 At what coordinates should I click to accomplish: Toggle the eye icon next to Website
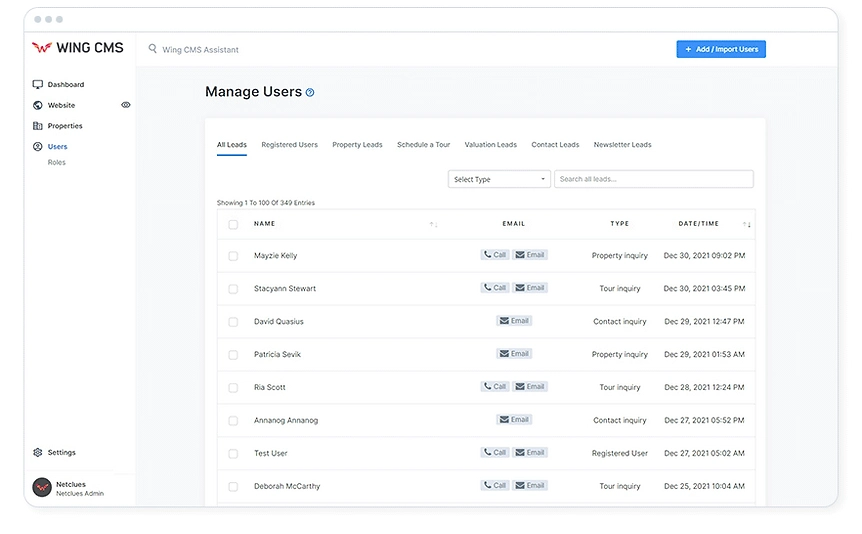[x=126, y=105]
